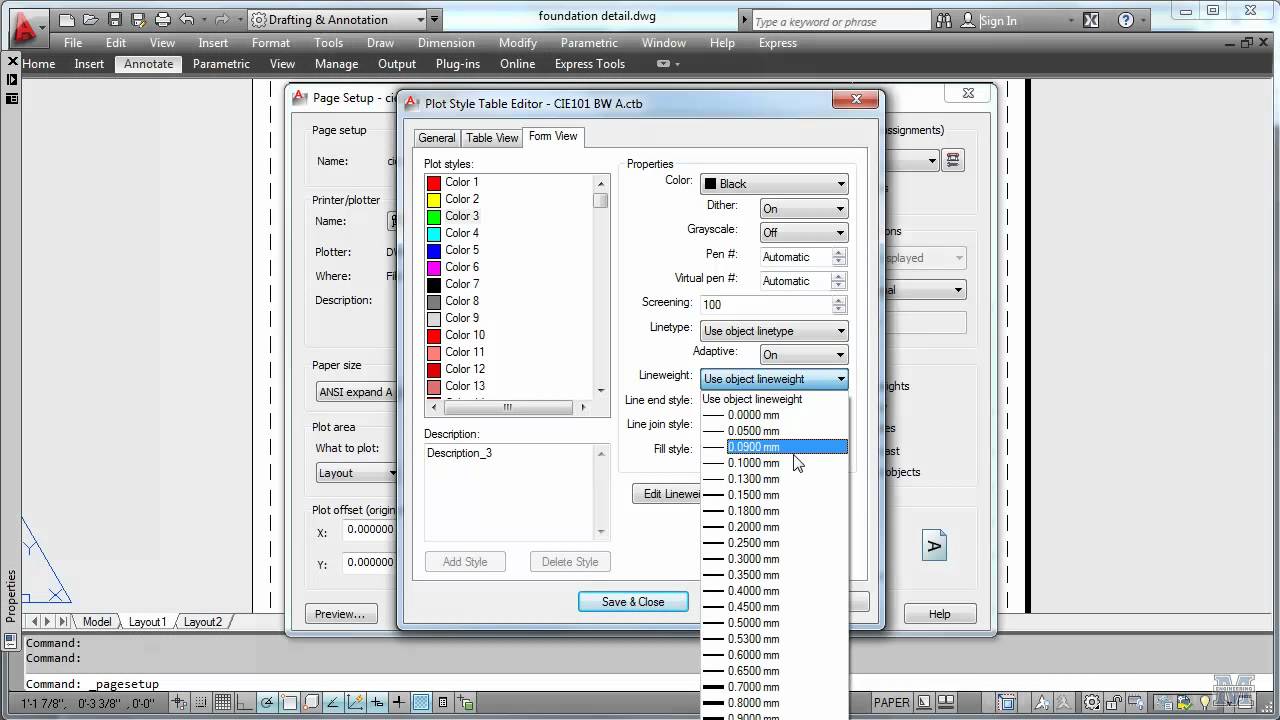
Task: Collapse the Lineweight dropdown
Action: click(774, 379)
